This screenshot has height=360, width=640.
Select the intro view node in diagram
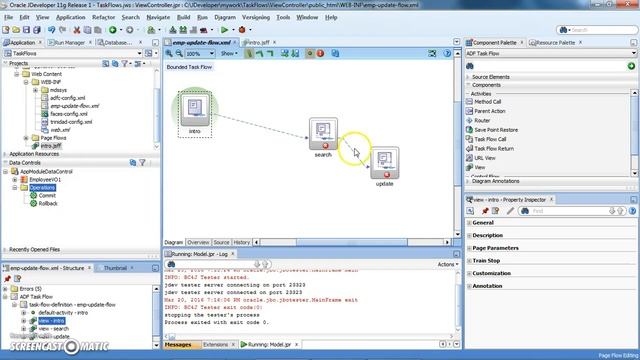(x=195, y=113)
